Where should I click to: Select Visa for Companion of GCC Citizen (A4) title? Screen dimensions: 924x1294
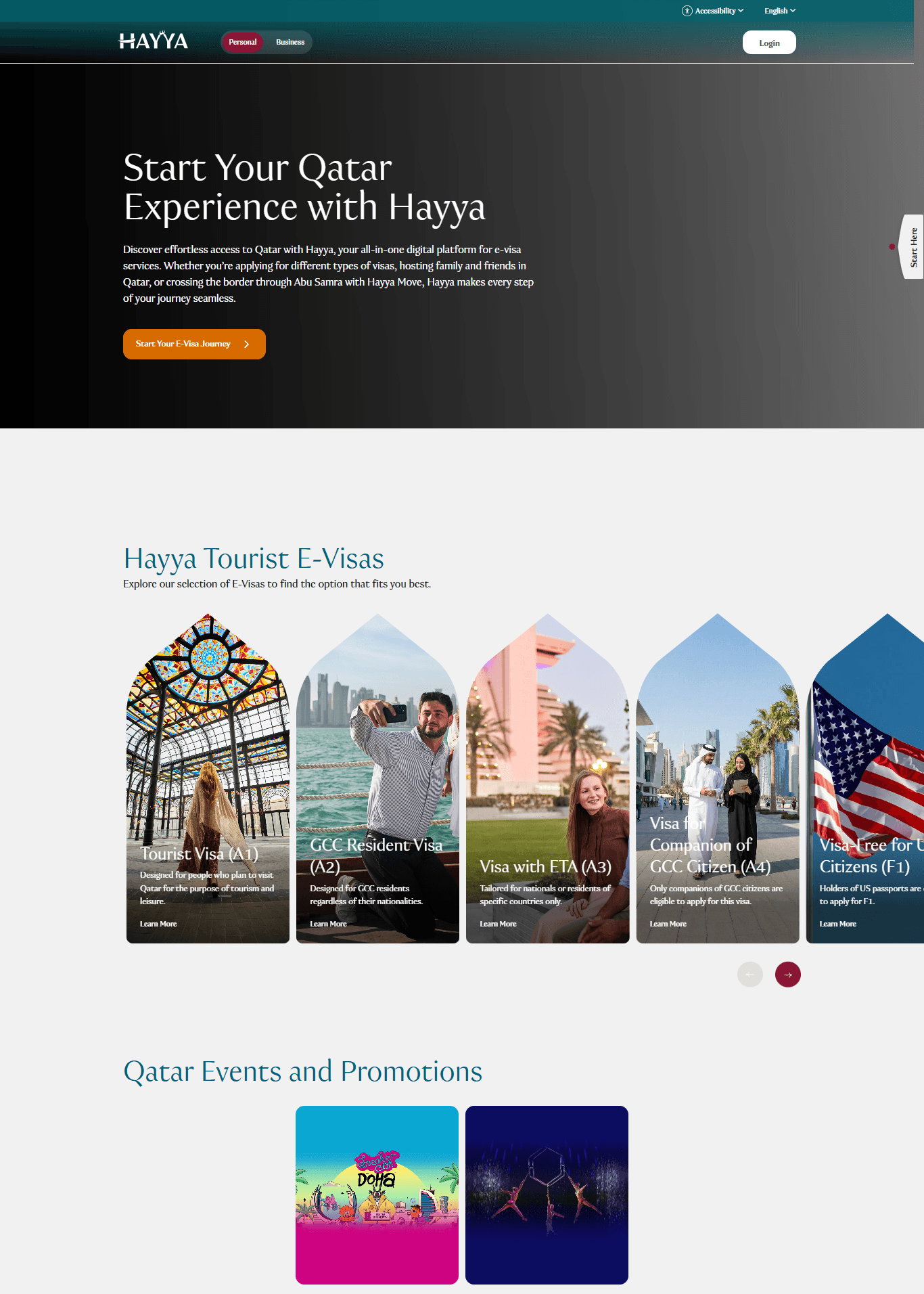pyautogui.click(x=710, y=845)
